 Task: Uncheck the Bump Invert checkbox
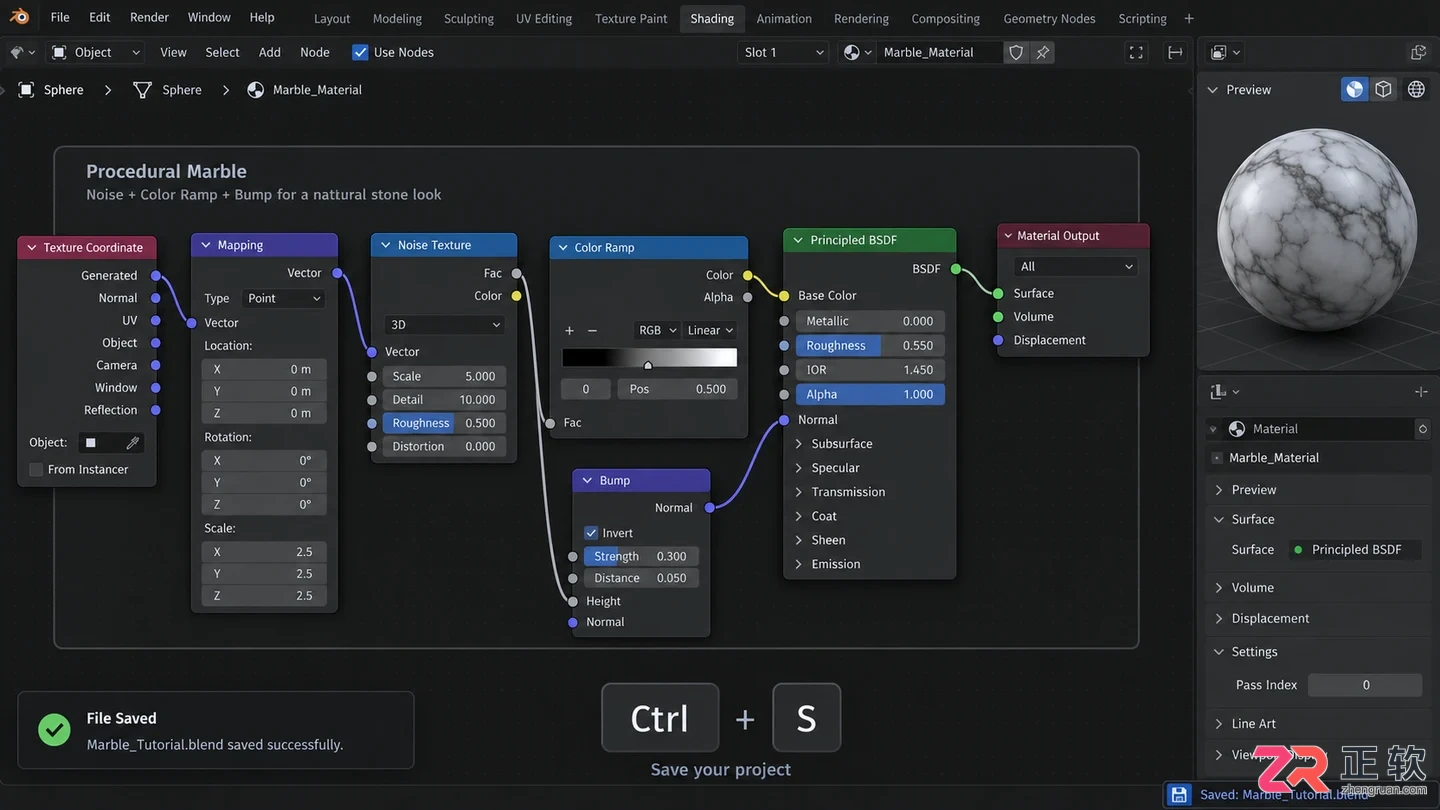591,533
